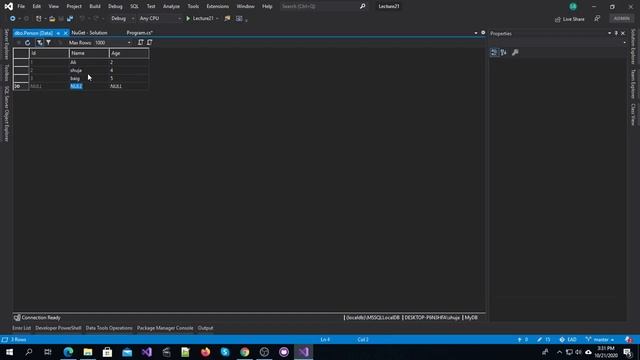Open Firefox from the taskbar

click(205, 352)
